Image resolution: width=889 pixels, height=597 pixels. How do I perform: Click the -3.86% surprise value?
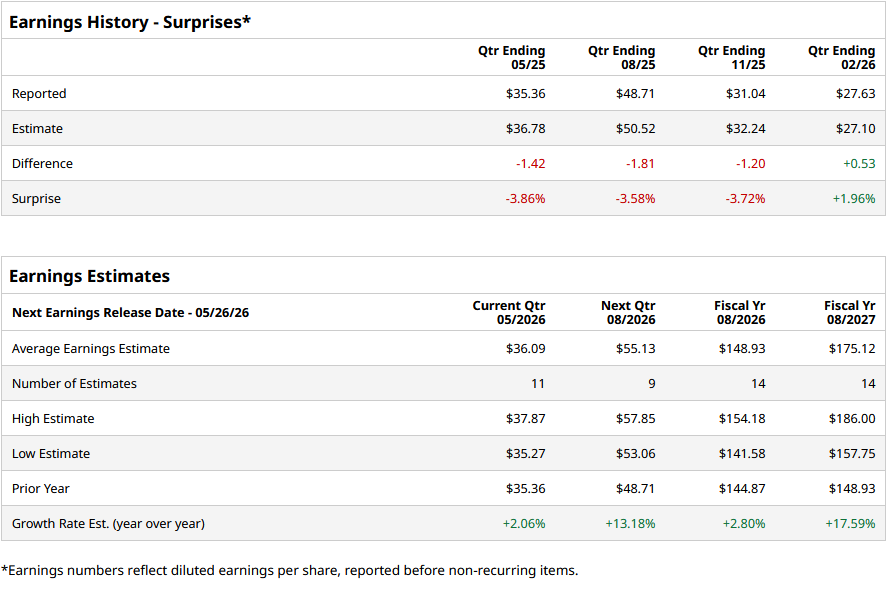(525, 199)
